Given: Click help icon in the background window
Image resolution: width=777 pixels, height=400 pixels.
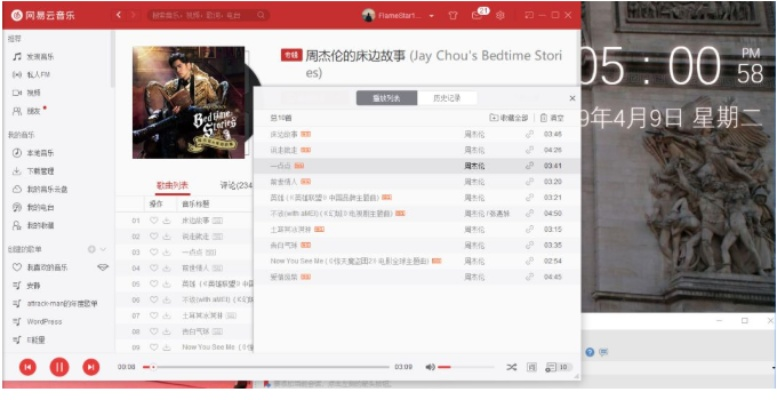Looking at the screenshot, I should click(x=589, y=352).
